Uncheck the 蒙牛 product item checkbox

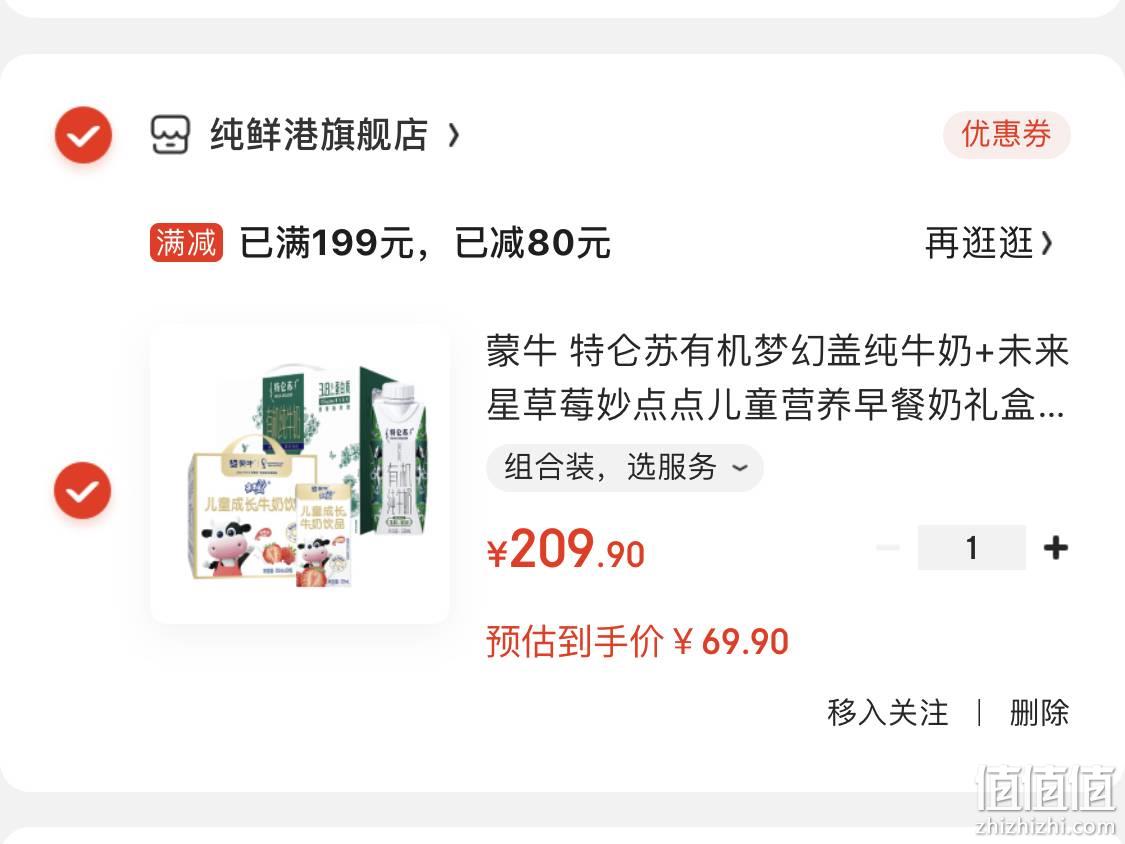(x=83, y=490)
